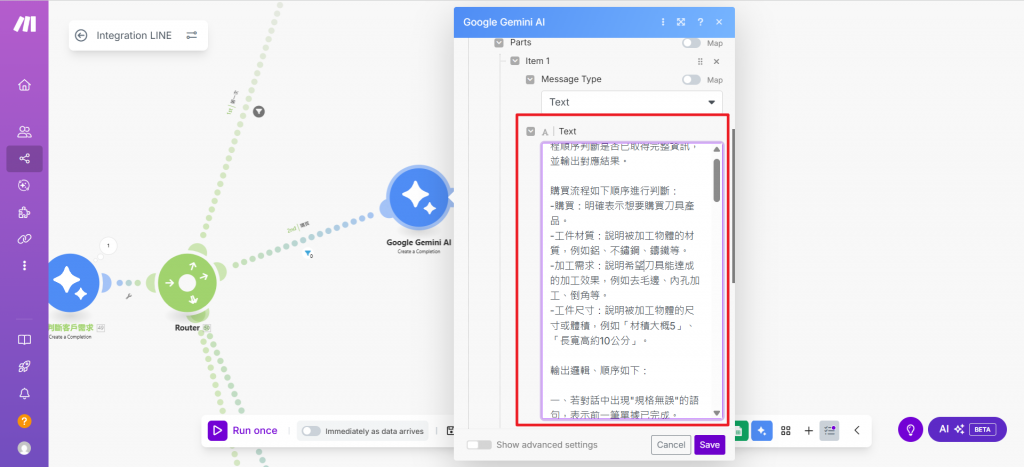
Task: Add a favorite with the plus icon
Action: point(808,430)
